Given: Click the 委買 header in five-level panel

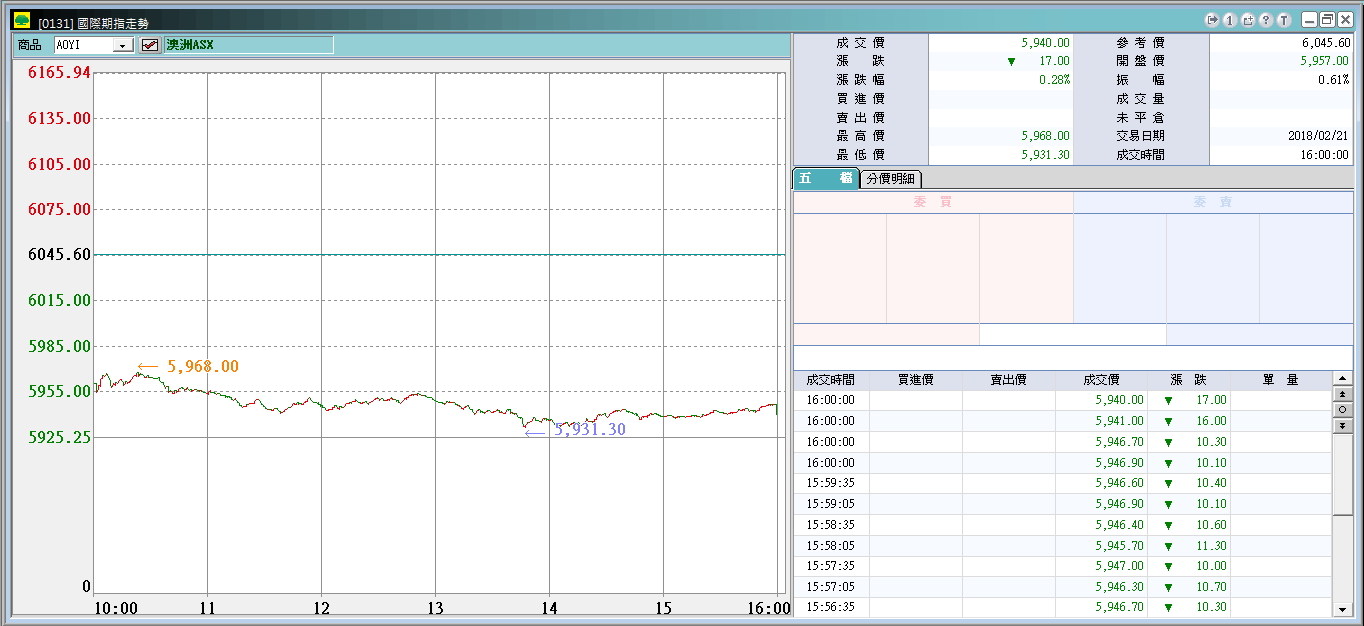Looking at the screenshot, I should coord(933,202).
